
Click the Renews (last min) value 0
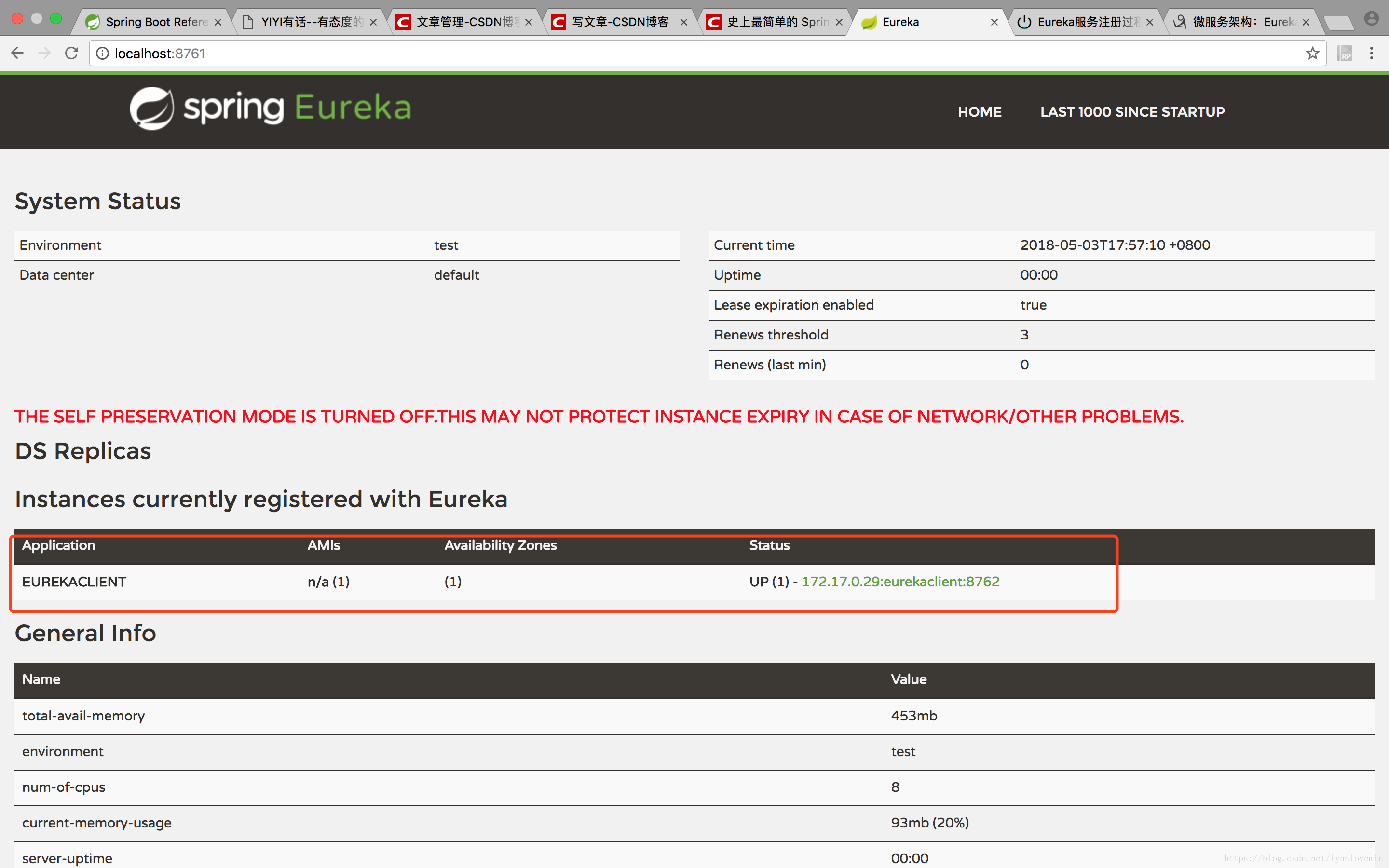1024,365
